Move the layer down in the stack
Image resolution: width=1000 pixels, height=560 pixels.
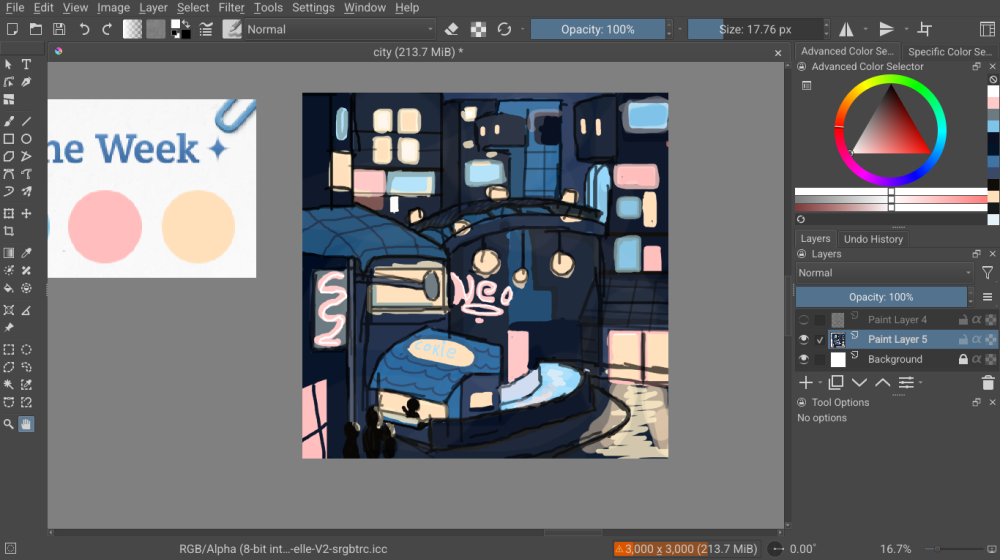coord(859,383)
